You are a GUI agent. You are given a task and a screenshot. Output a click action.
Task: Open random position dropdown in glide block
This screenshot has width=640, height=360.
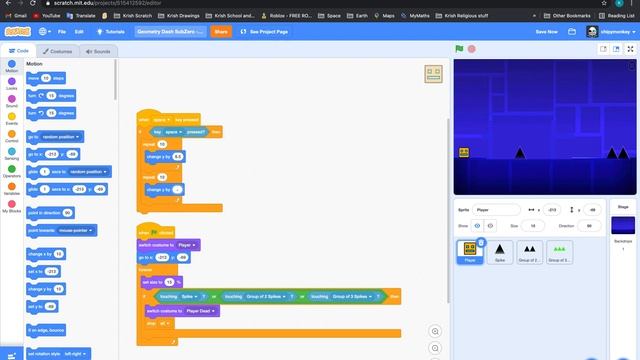pyautogui.click(x=88, y=172)
